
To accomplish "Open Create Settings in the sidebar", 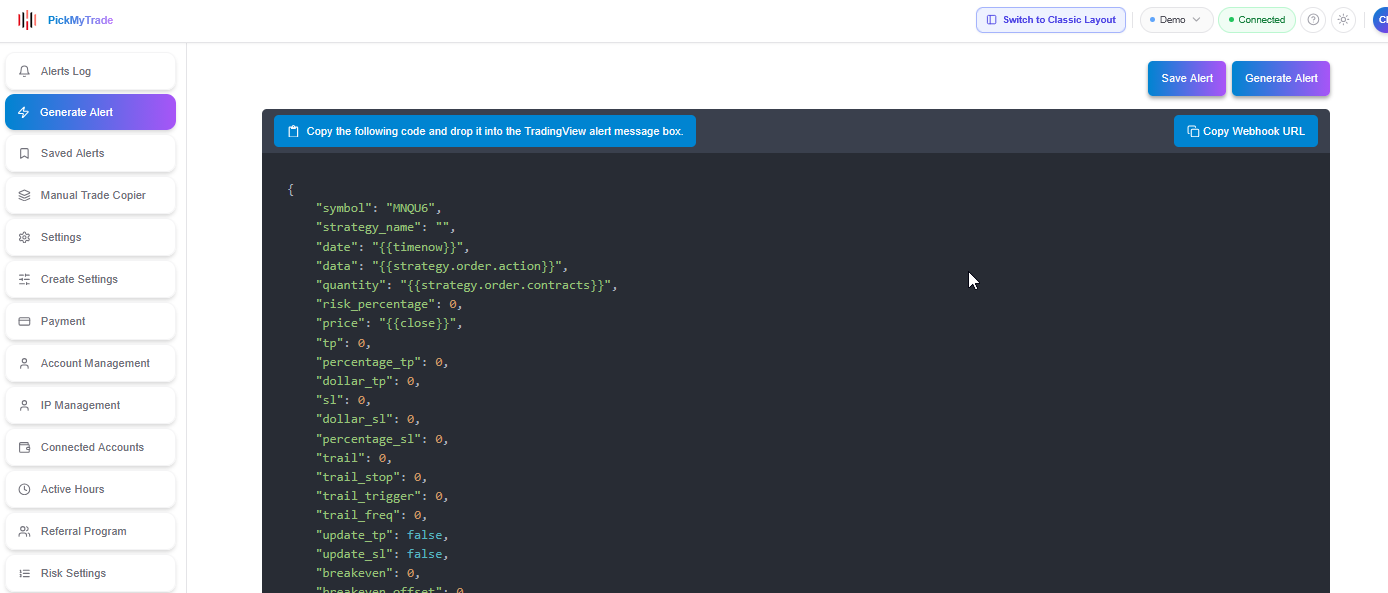I will (x=90, y=279).
